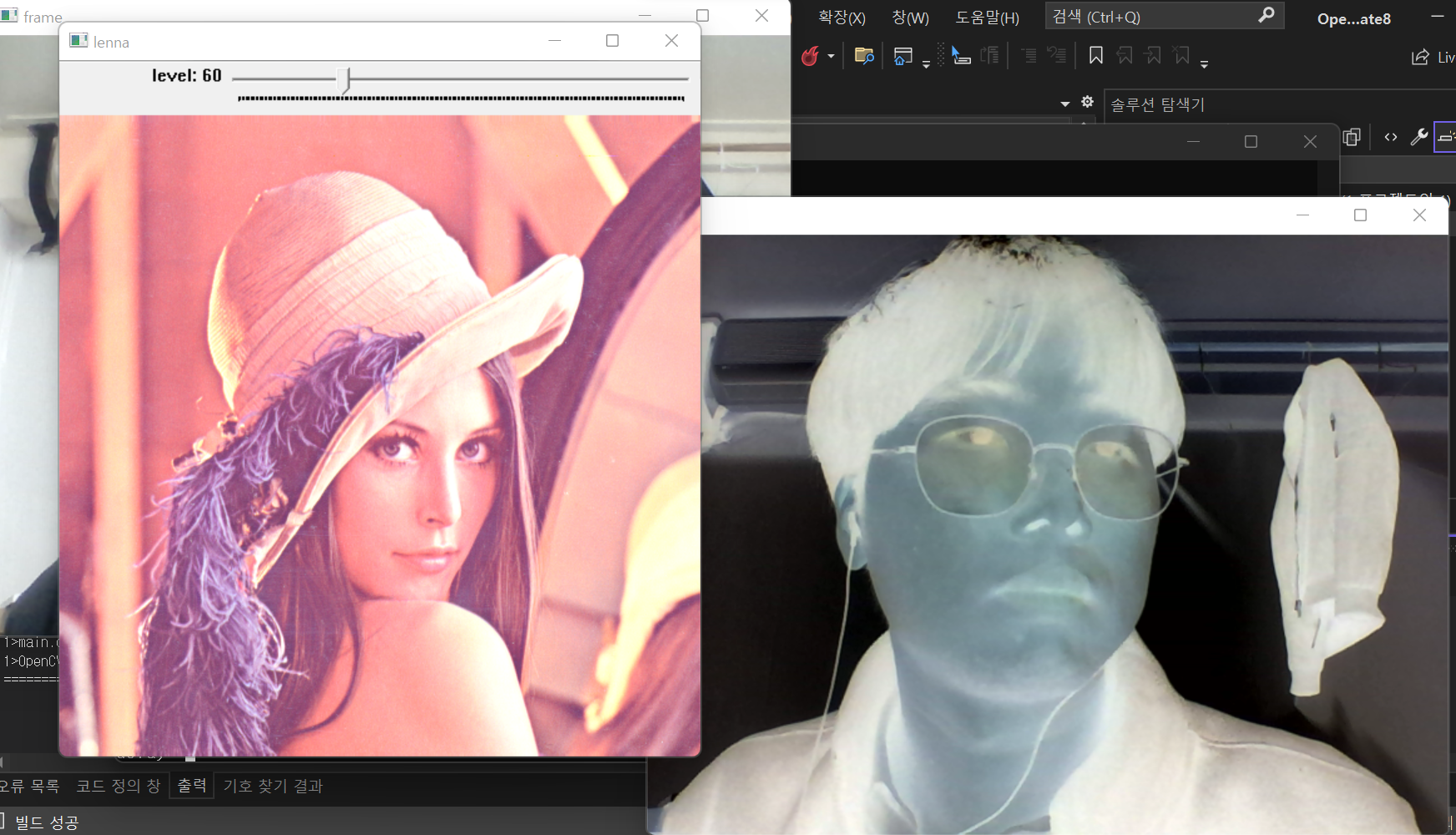This screenshot has width=1456, height=835.
Task: Click the icon right of the cursor-pointer icon
Action: tap(990, 56)
